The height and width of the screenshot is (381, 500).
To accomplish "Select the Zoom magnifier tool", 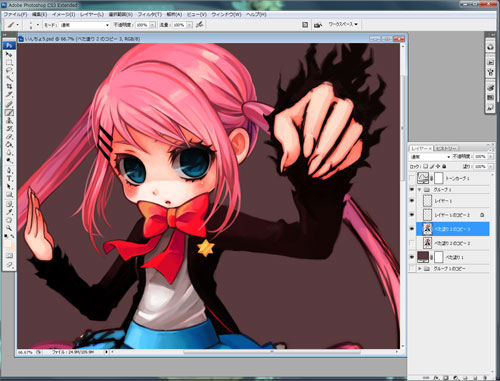I will pyautogui.click(x=9, y=228).
